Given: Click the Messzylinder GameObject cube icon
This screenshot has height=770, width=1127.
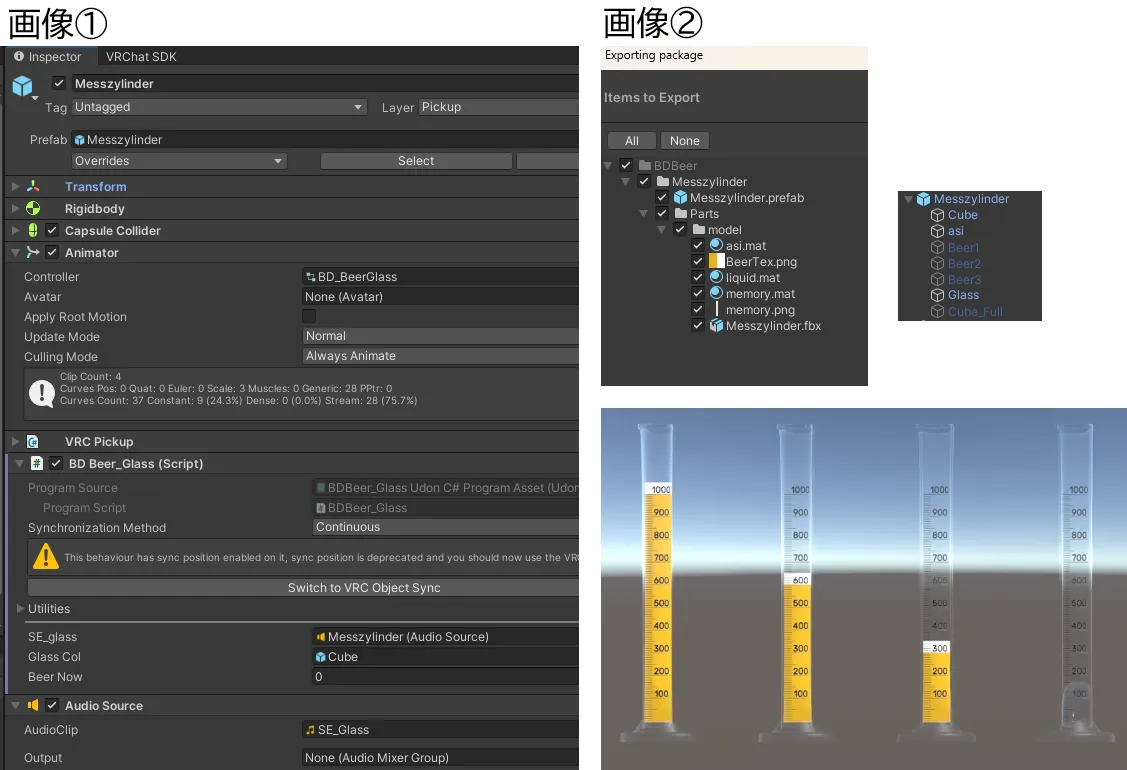Looking at the screenshot, I should (x=22, y=87).
